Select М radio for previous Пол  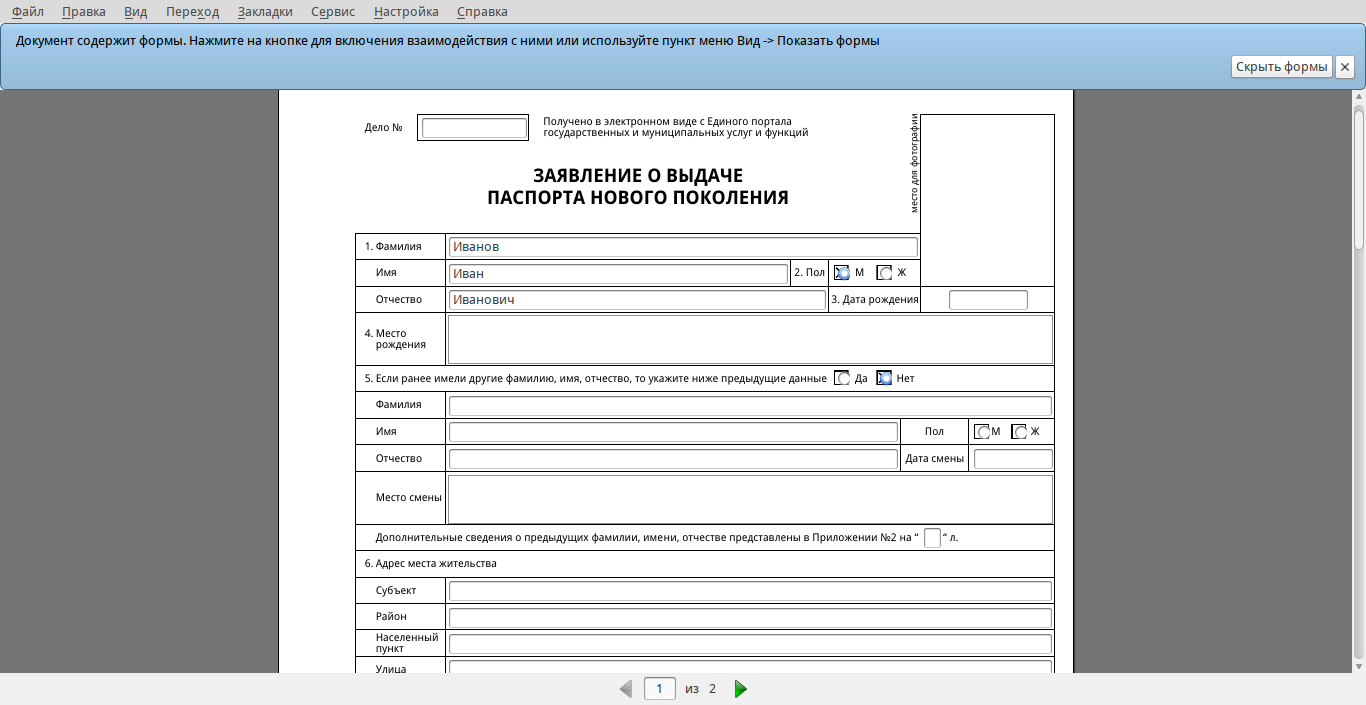click(982, 431)
